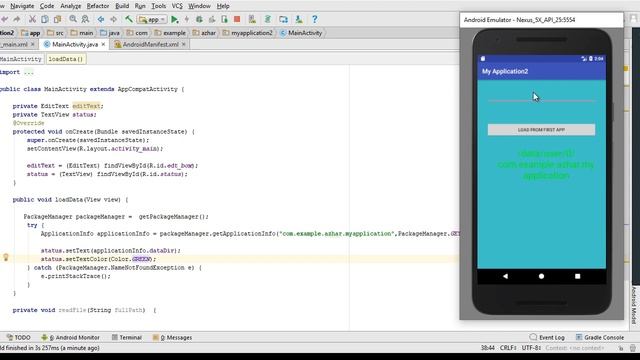Open the Tools menu

pos(158,6)
